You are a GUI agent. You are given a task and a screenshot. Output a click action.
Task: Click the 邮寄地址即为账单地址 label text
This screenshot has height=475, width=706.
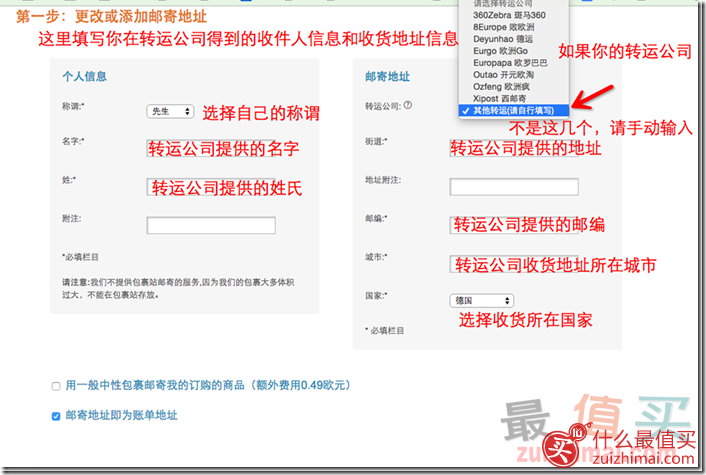[122, 415]
